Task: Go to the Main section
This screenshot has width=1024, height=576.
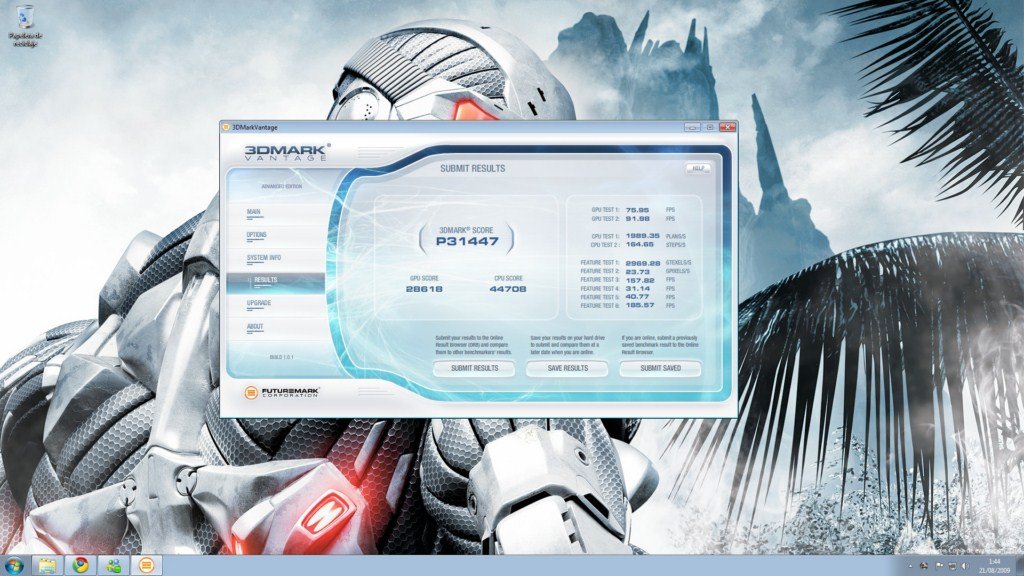Action: pyautogui.click(x=254, y=212)
